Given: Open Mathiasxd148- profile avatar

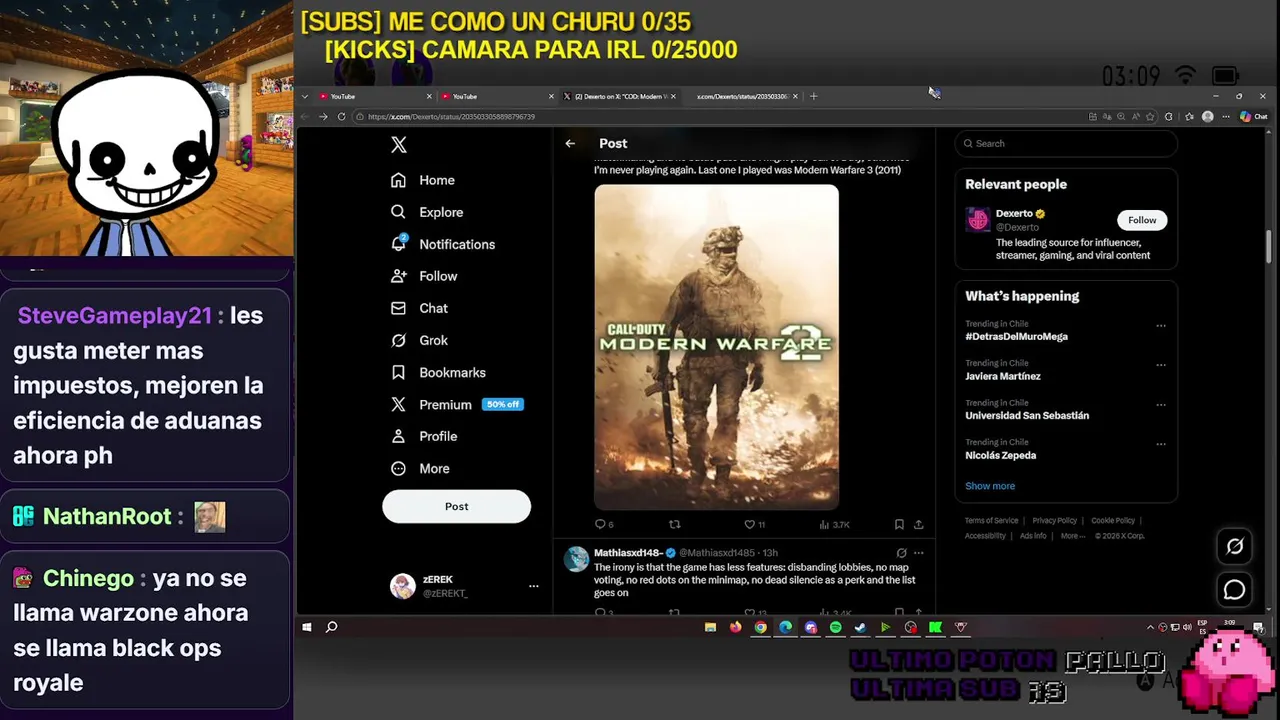Looking at the screenshot, I should (x=576, y=559).
